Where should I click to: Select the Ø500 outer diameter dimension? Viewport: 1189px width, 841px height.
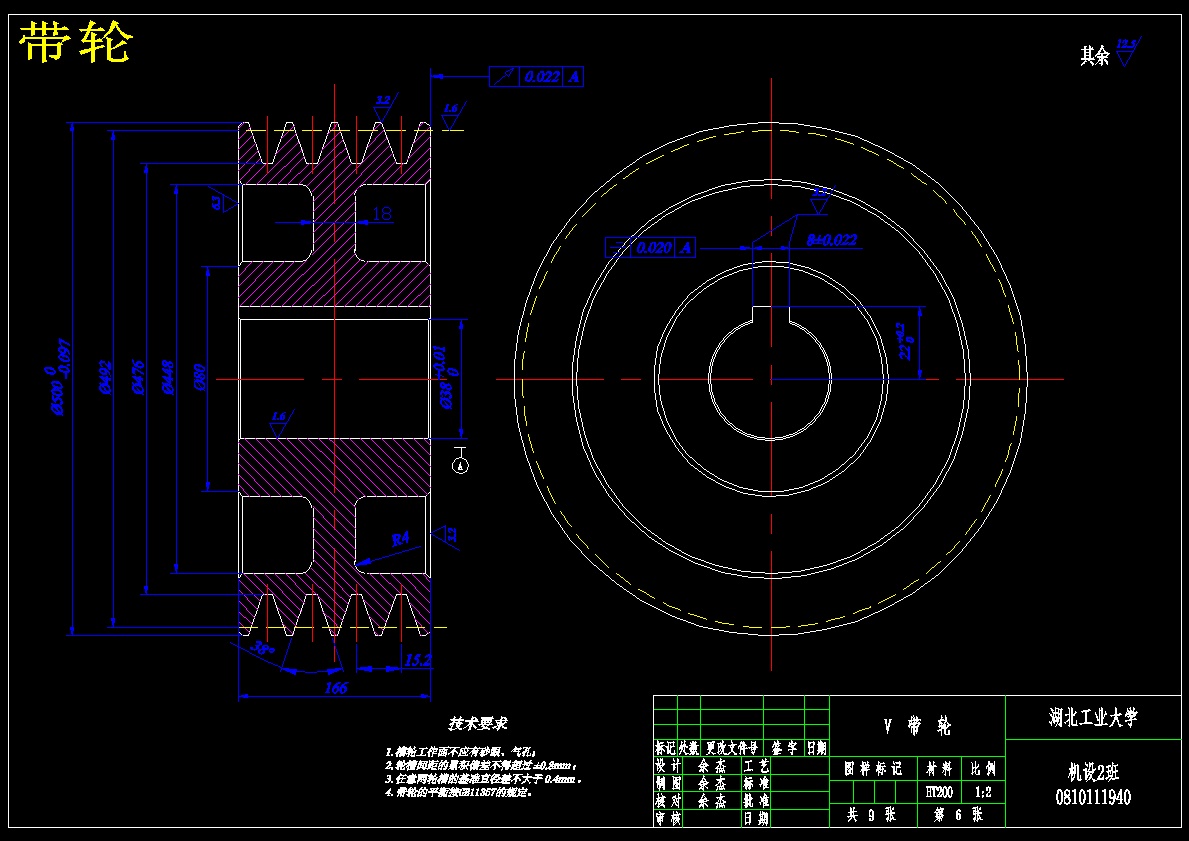(x=60, y=378)
